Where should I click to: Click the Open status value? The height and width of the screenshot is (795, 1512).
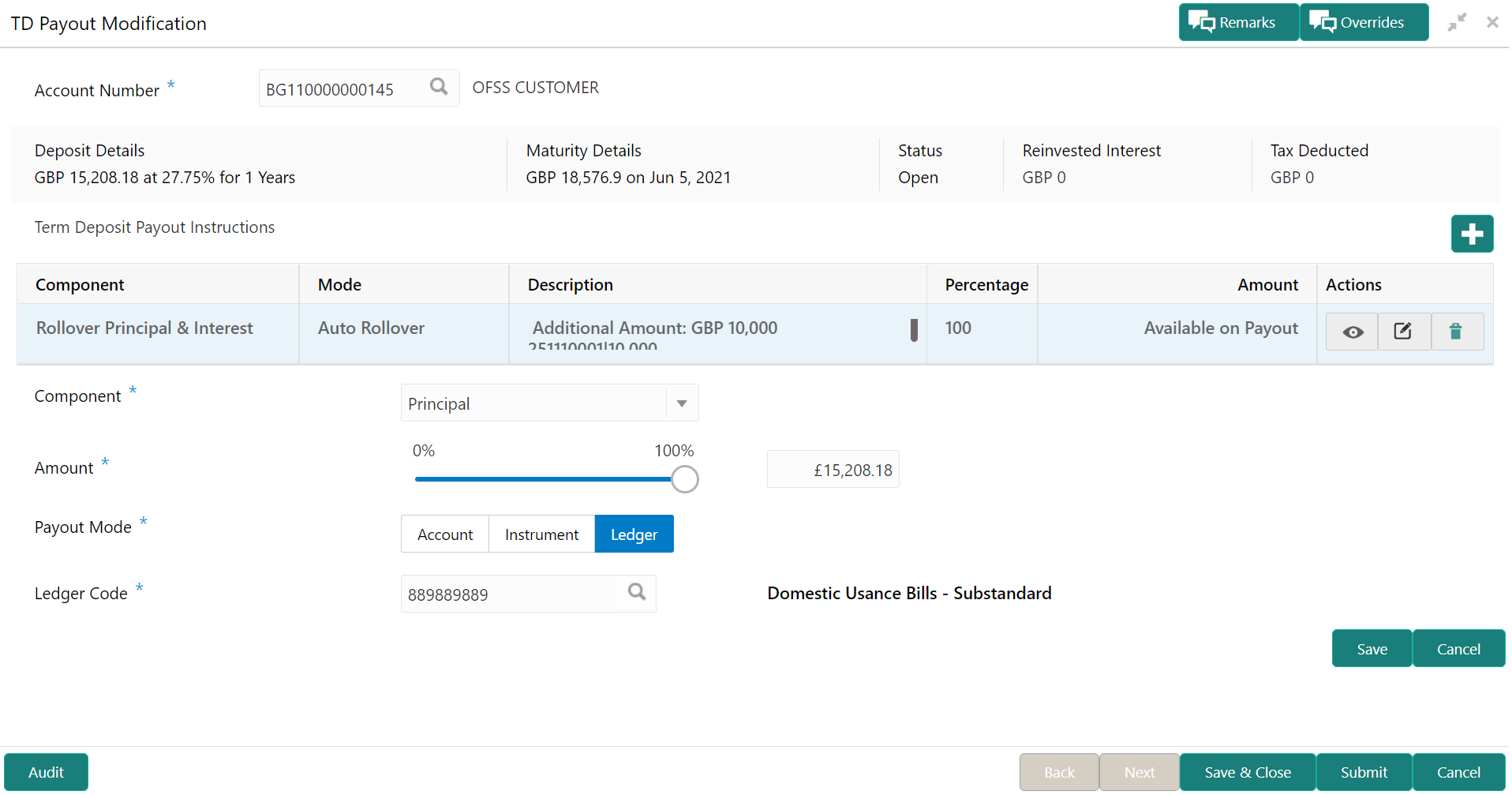[x=918, y=178]
